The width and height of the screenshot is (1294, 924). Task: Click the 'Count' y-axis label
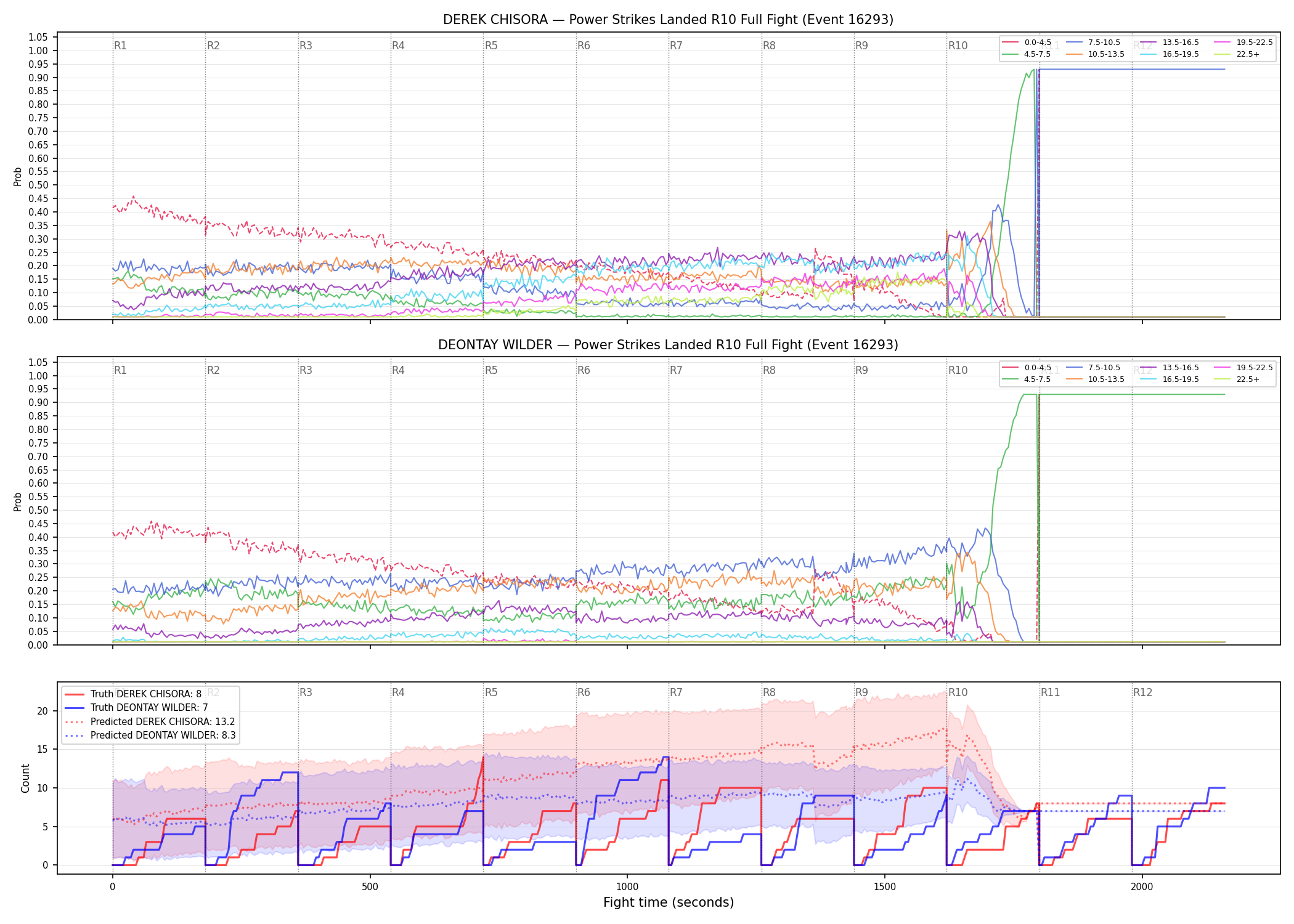click(x=25, y=778)
